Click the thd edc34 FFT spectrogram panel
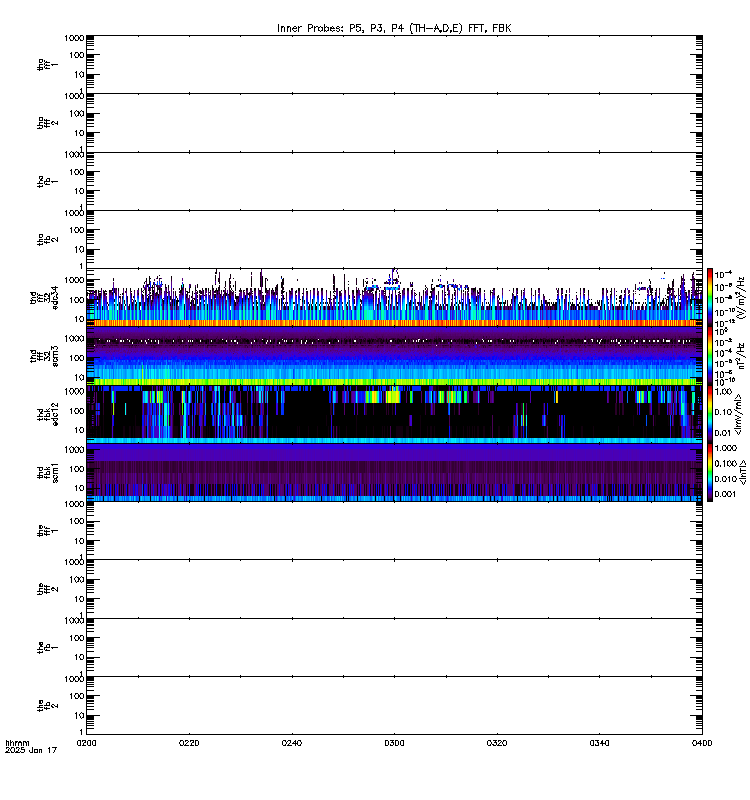This screenshot has height=800, width=750. click(394, 297)
